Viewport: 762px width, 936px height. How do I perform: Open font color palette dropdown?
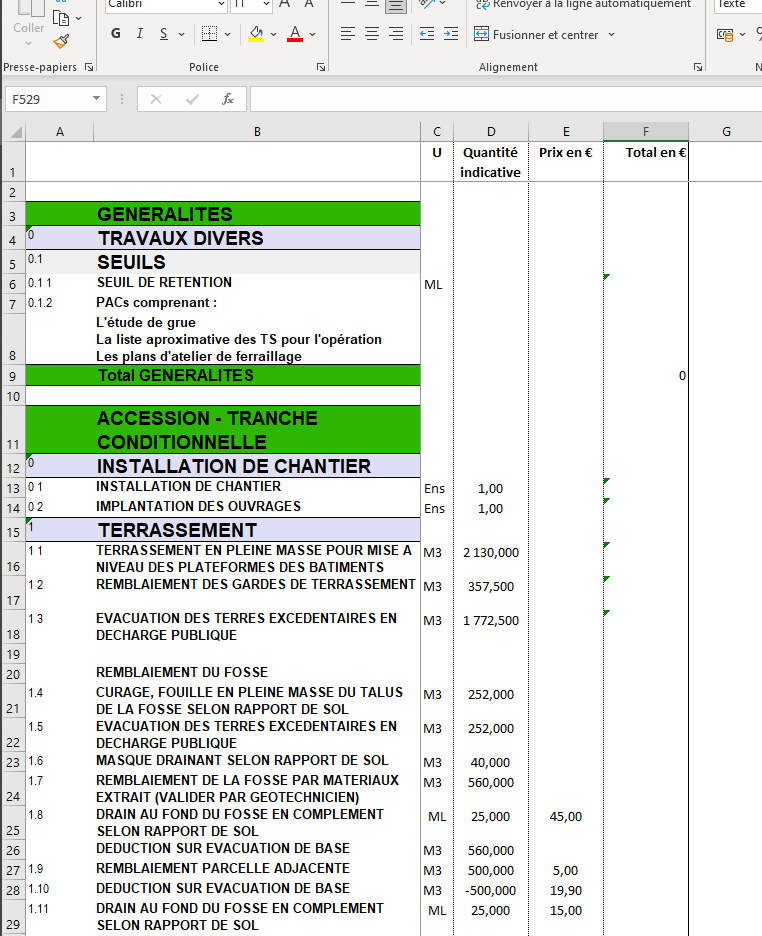[313, 35]
